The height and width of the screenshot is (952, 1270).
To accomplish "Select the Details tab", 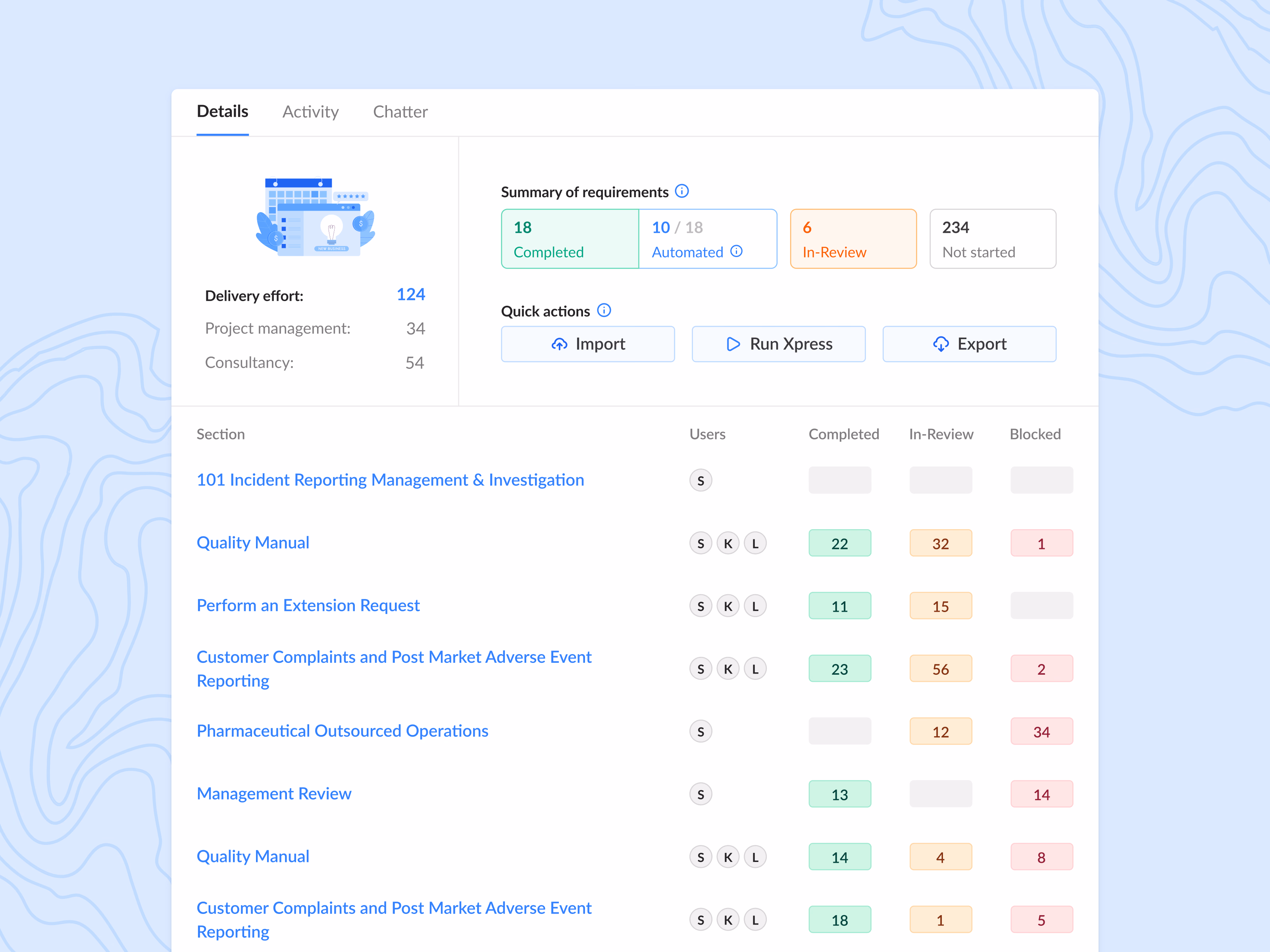I will tap(223, 111).
